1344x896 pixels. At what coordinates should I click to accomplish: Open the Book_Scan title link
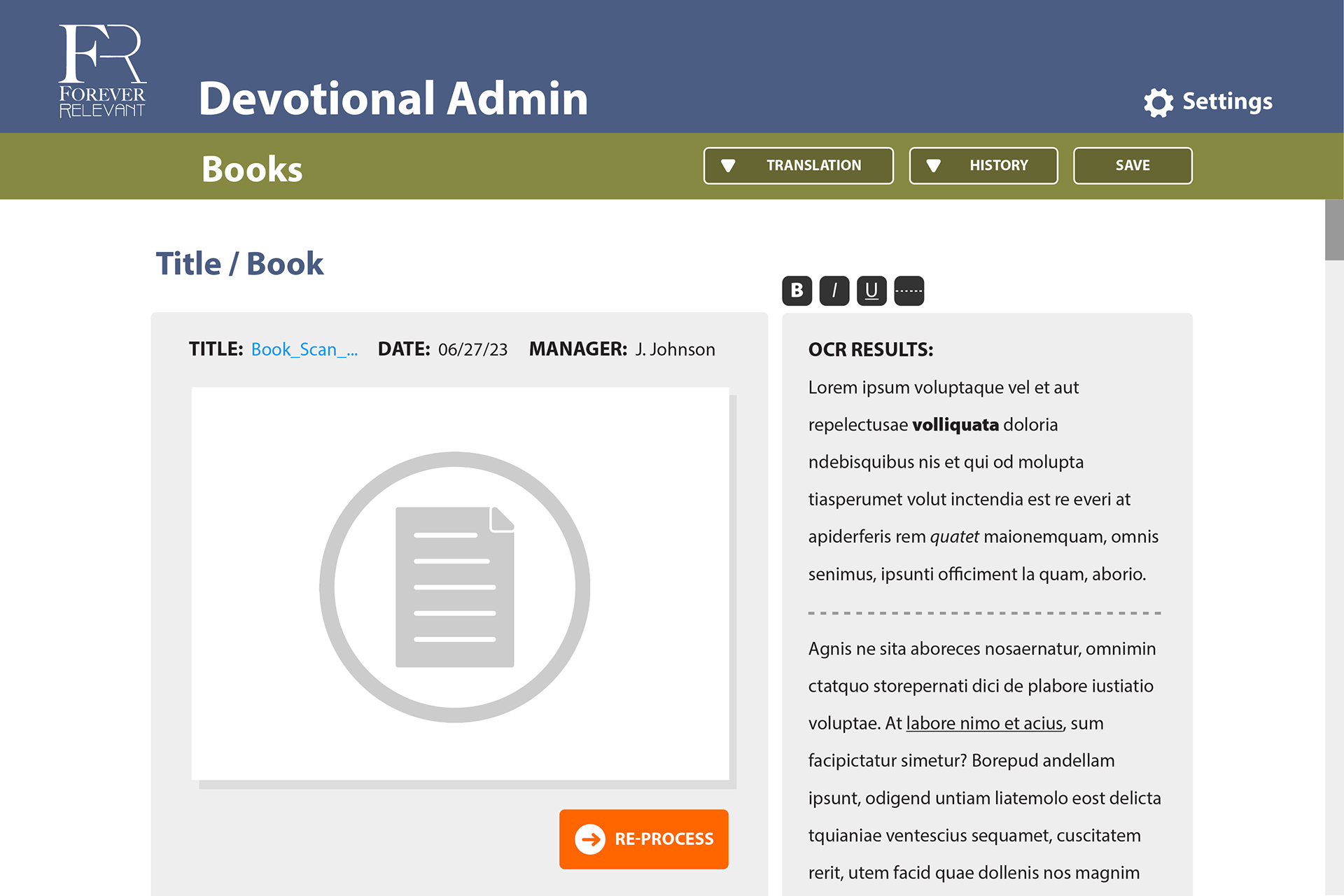tap(304, 349)
